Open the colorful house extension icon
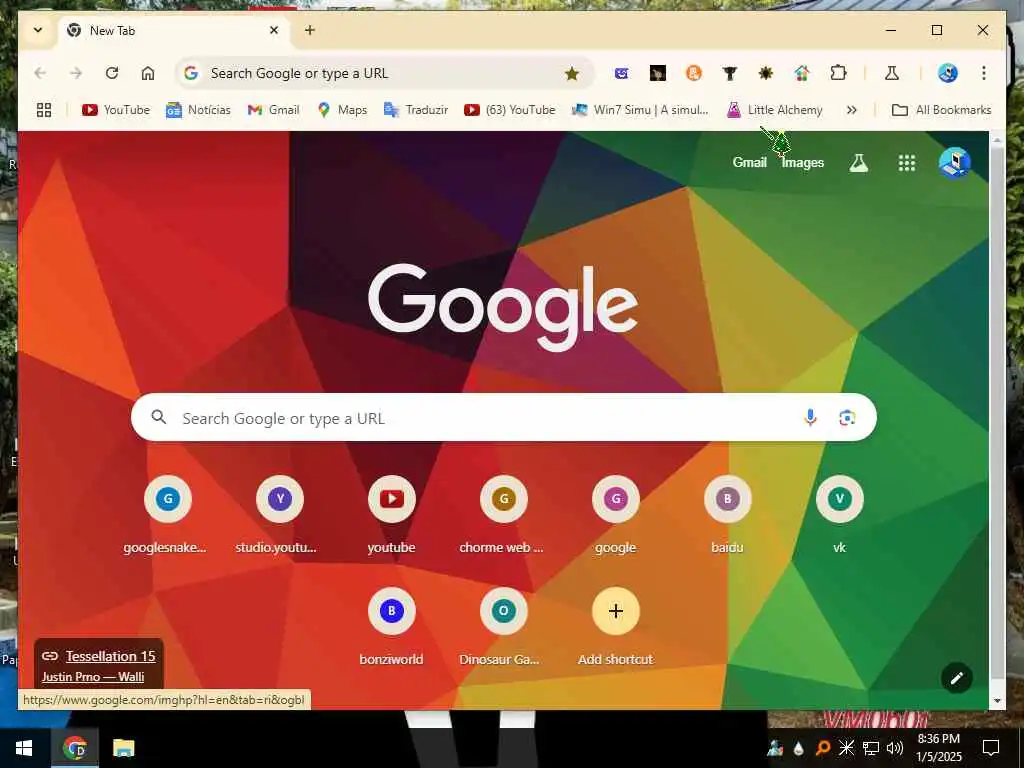This screenshot has height=768, width=1024. click(802, 73)
